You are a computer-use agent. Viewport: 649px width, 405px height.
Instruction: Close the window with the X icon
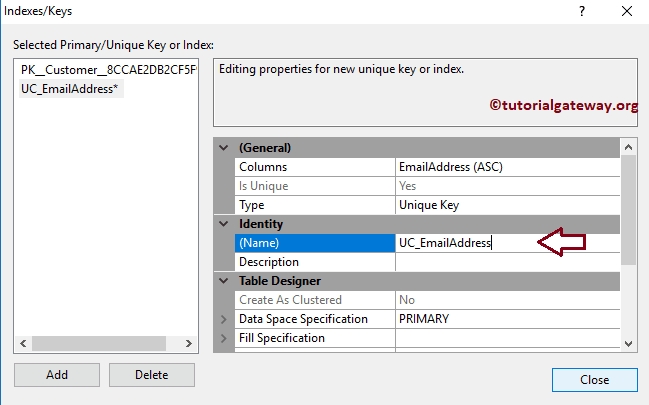626,11
